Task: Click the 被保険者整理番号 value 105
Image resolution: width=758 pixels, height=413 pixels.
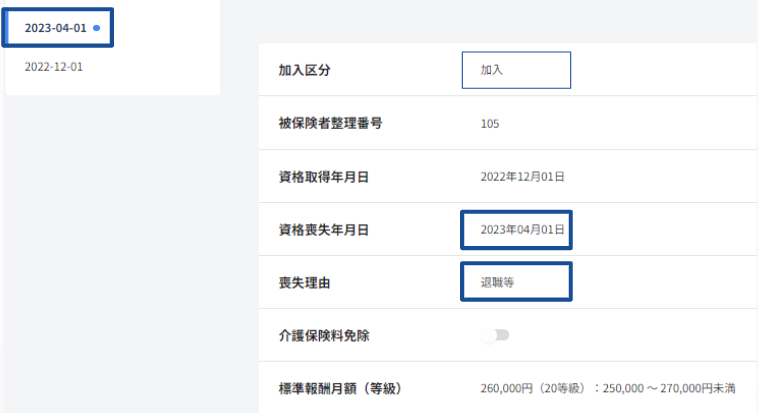Action: pyautogui.click(x=490, y=124)
